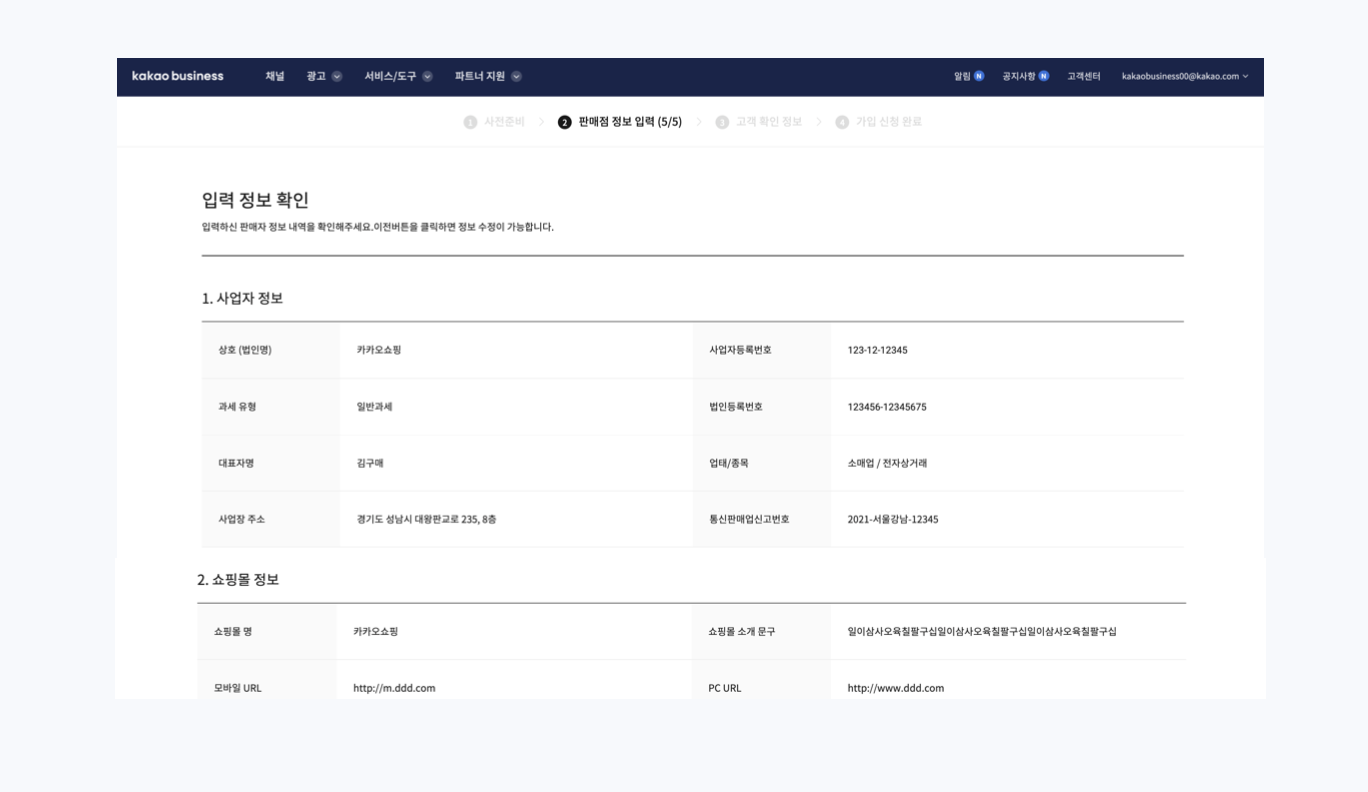Screen dimensions: 1368x792
Task: Expand the 파트너 지원 dropdown menu
Action: [x=488, y=76]
